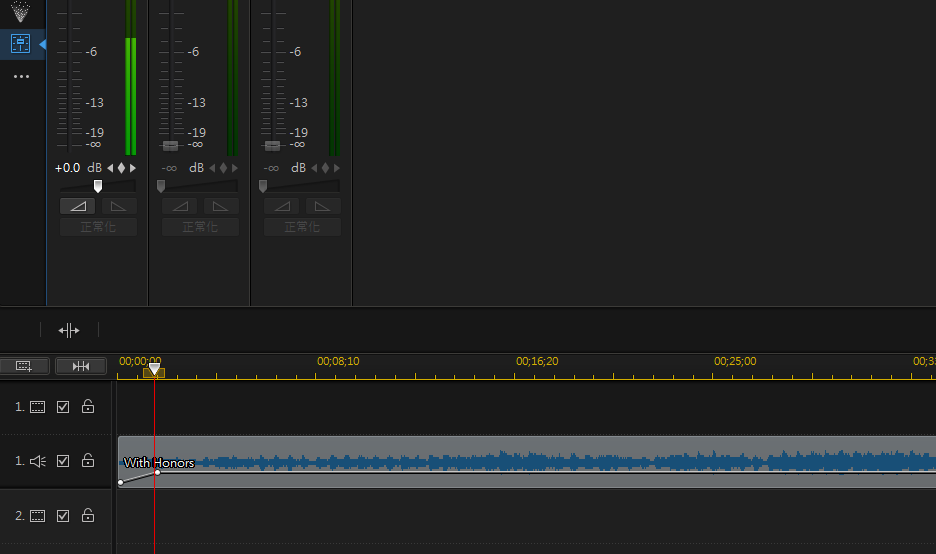Screen dimensions: 936x554
Task: Open the add tracks manager button
Action: tap(24, 366)
